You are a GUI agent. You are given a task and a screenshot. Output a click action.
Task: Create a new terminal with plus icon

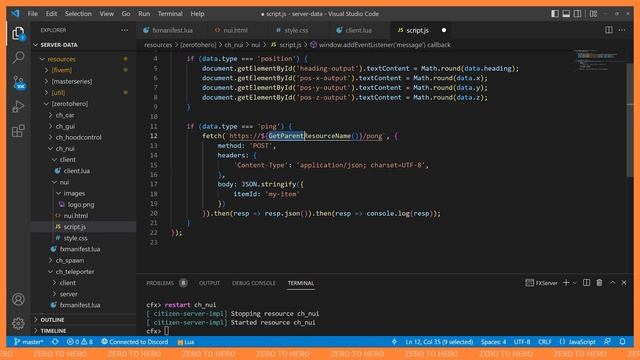point(566,282)
